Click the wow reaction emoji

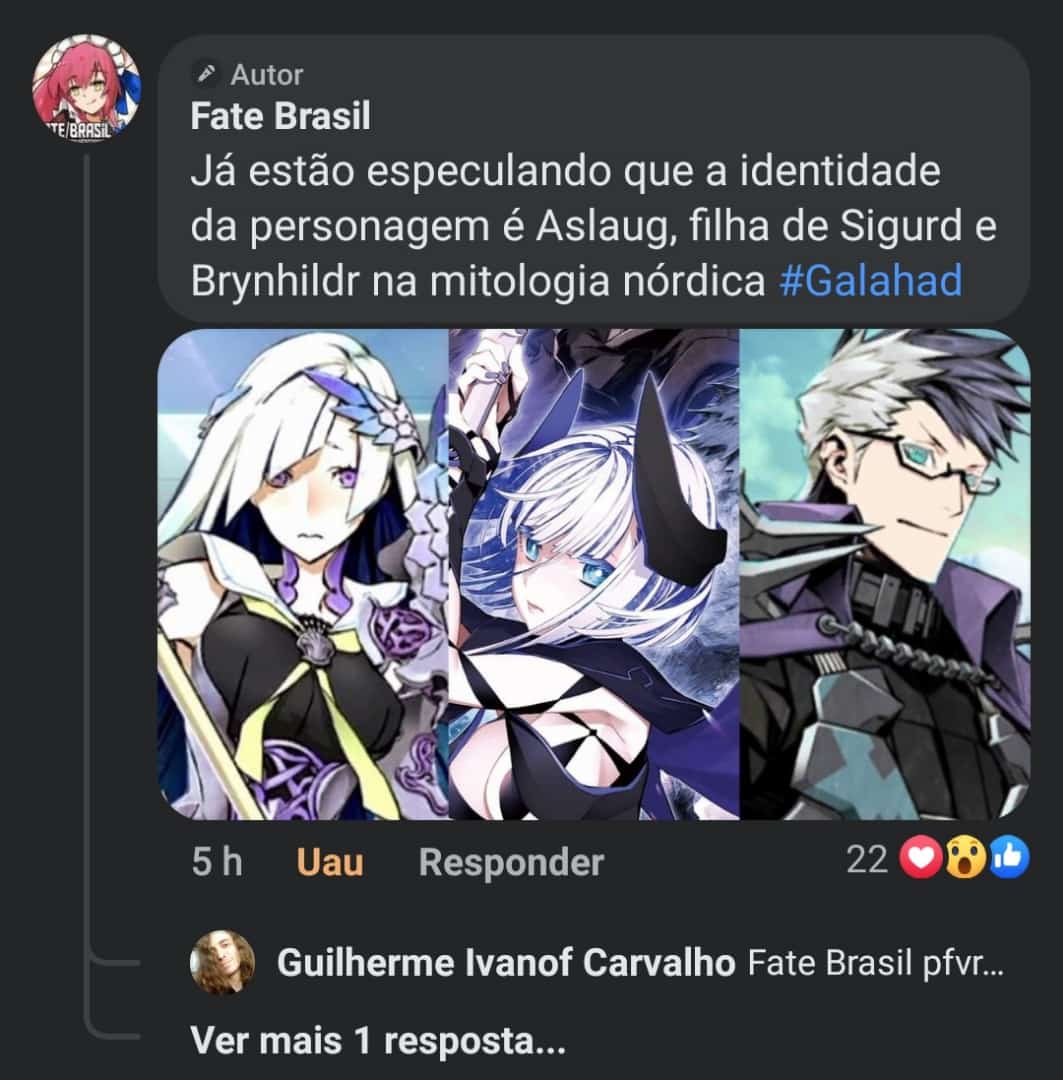click(965, 858)
